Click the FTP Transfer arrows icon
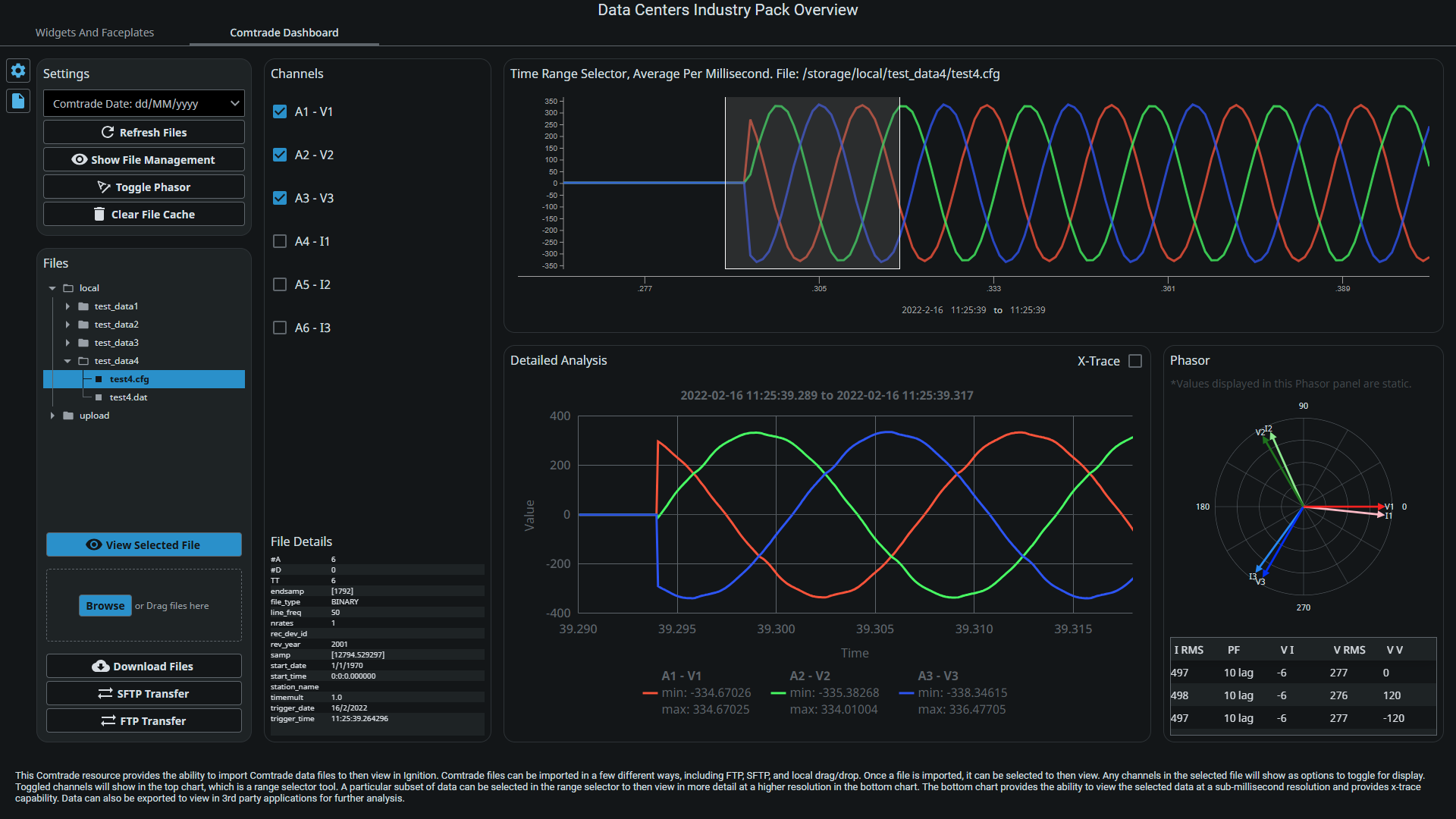Image resolution: width=1456 pixels, height=819 pixels. click(108, 720)
